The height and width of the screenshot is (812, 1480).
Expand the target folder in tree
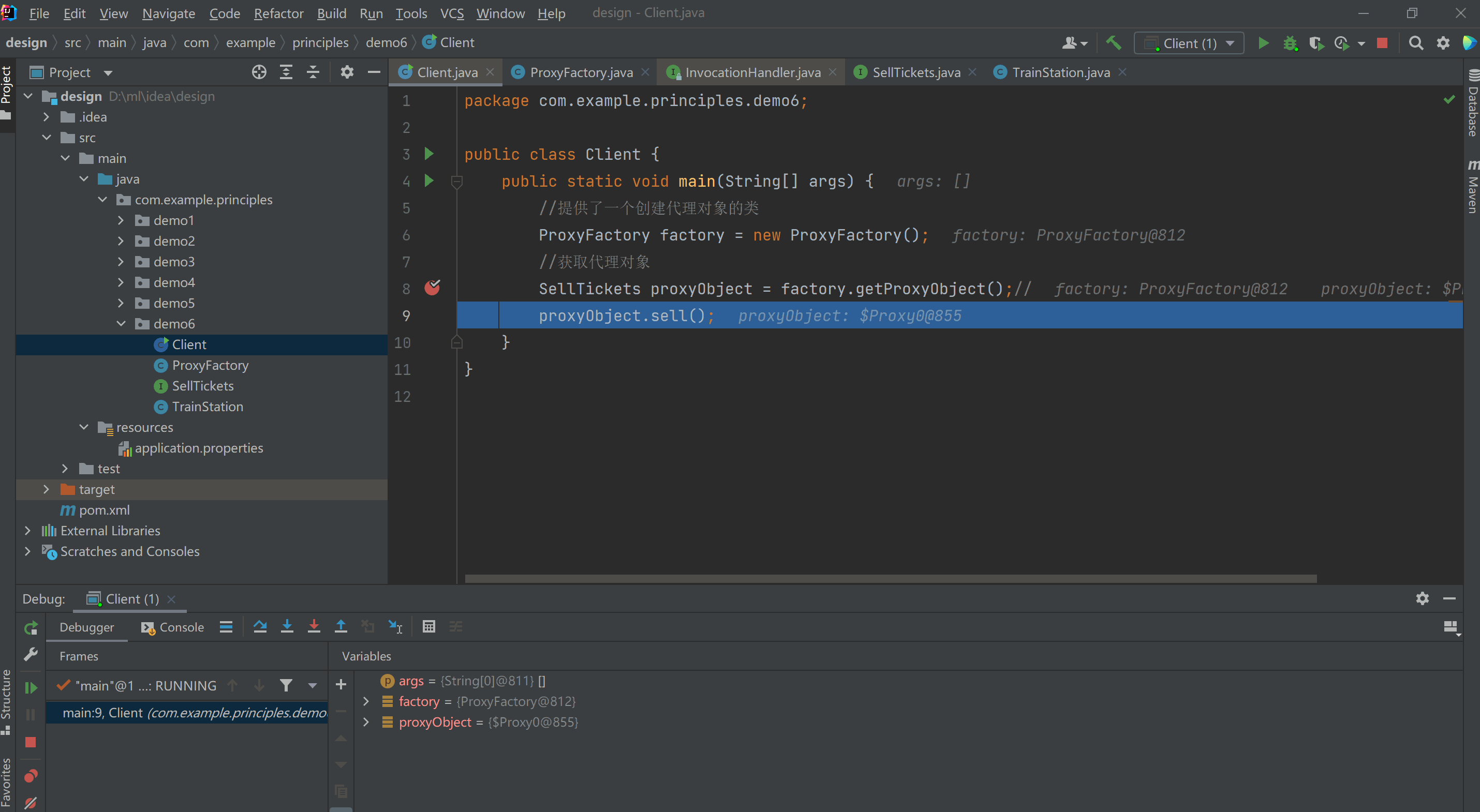point(47,489)
